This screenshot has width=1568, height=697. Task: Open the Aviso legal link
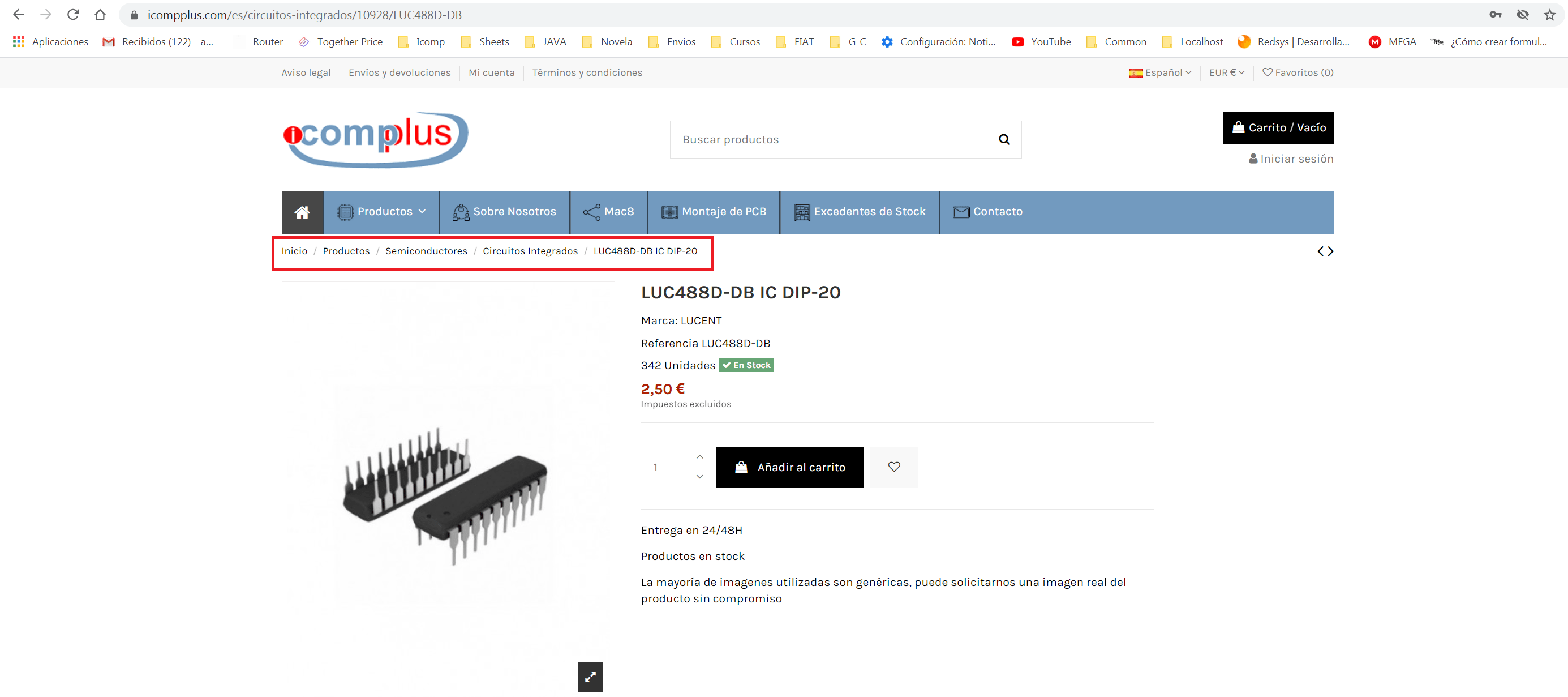[306, 72]
